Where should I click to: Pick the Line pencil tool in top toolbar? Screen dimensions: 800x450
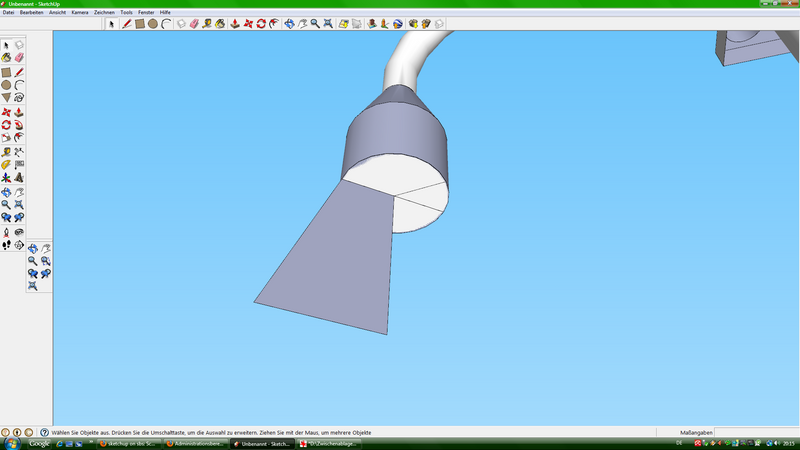[x=127, y=23]
